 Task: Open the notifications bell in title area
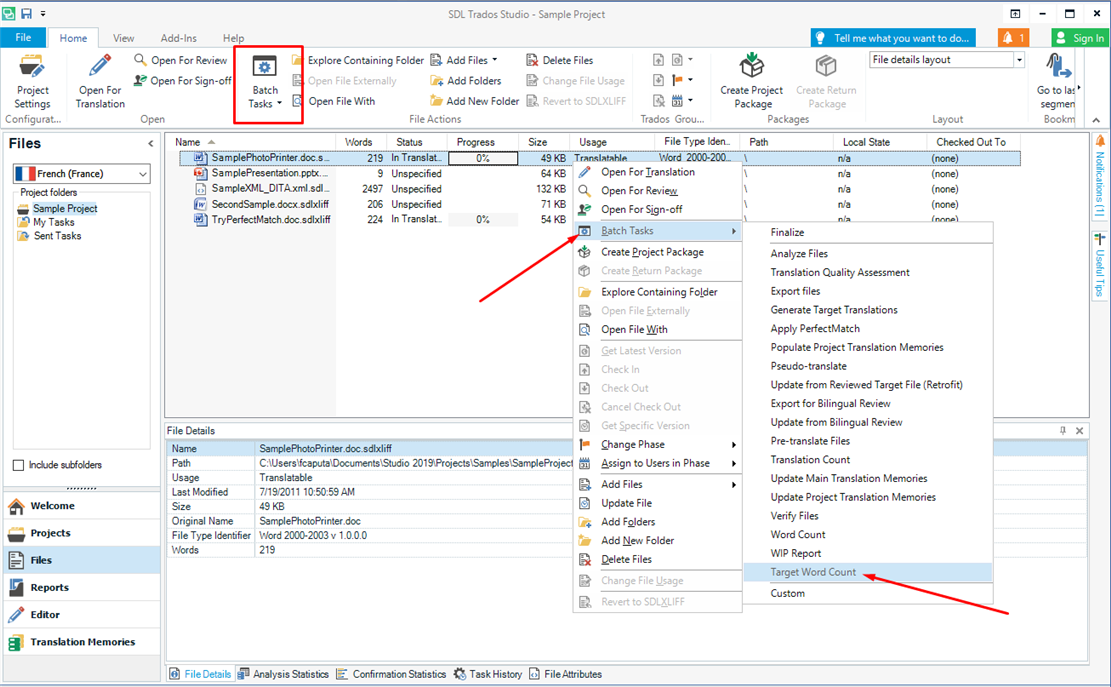(x=1013, y=38)
